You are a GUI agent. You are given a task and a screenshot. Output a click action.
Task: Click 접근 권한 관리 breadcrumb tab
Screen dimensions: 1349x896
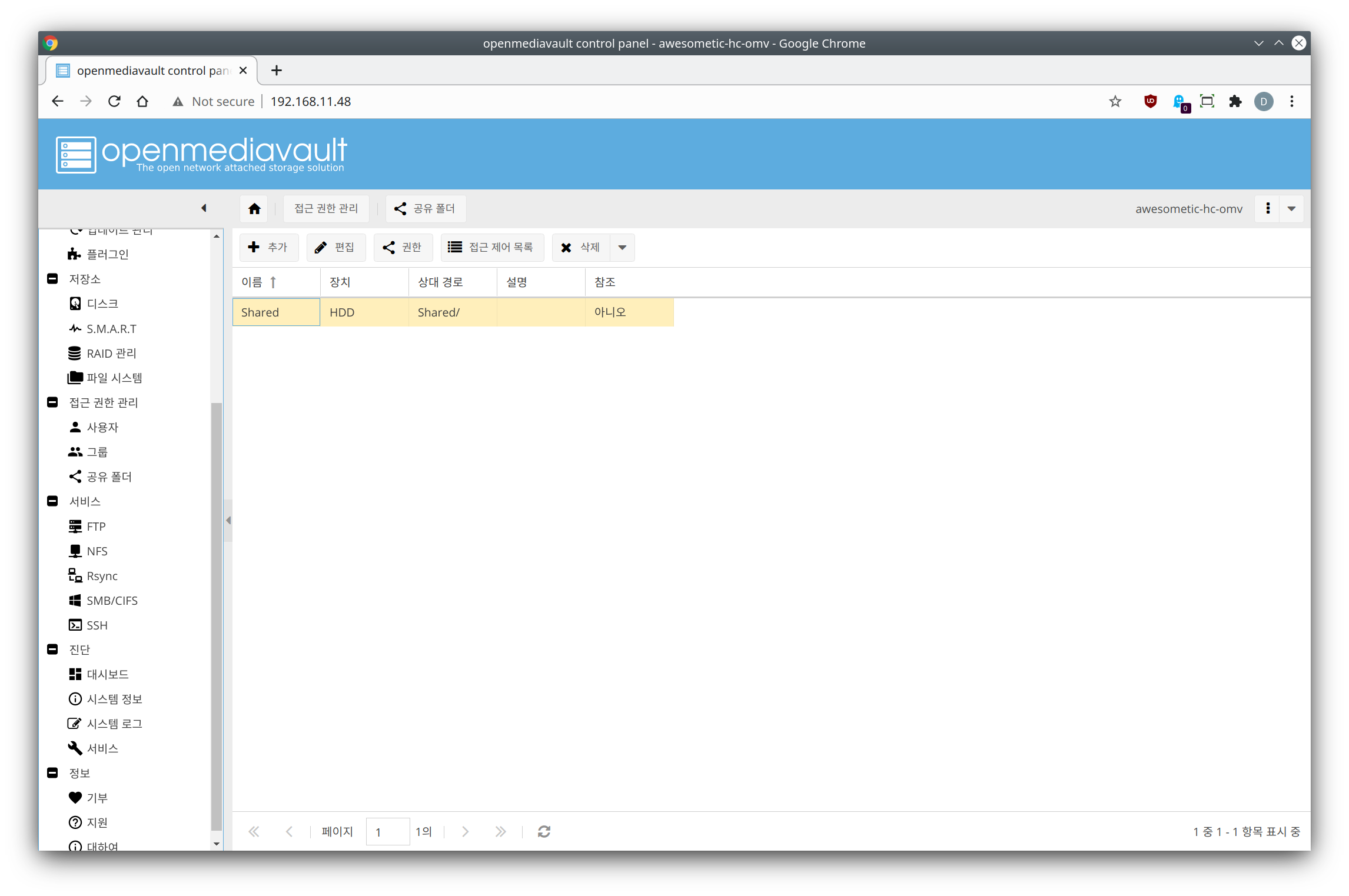[x=326, y=209]
